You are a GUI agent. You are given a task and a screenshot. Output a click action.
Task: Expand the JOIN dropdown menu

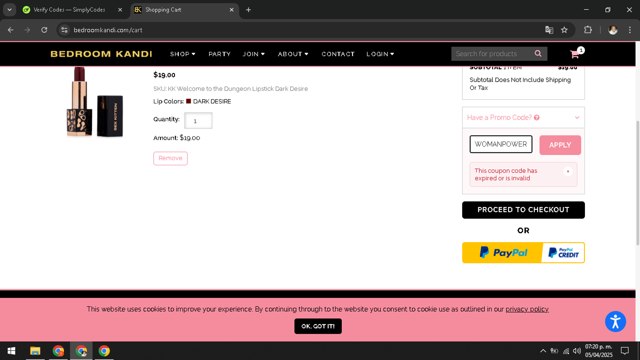pos(253,54)
